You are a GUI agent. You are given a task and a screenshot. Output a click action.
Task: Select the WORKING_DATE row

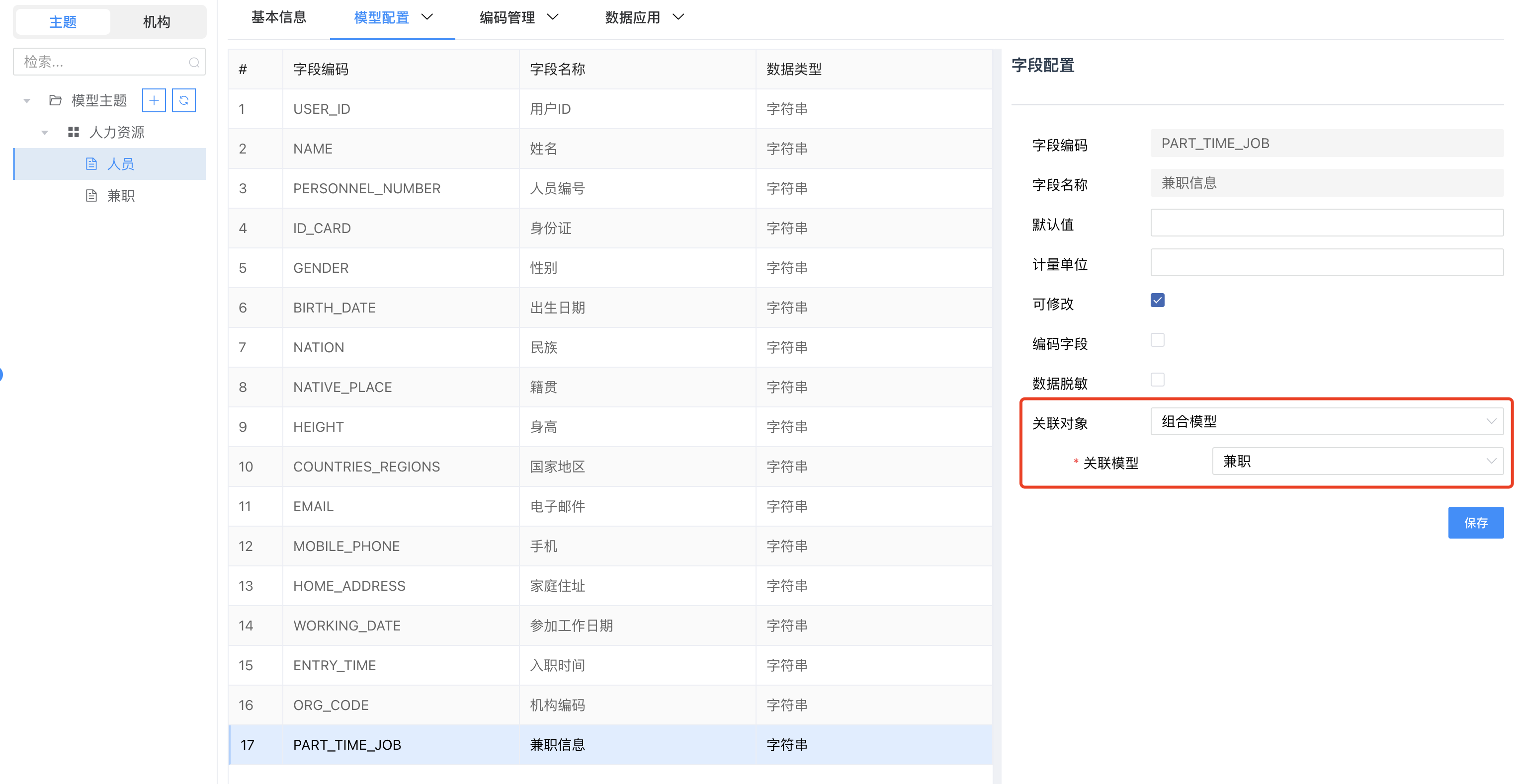click(610, 626)
